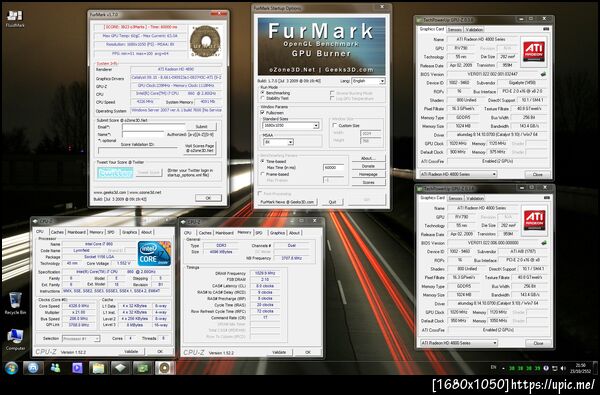Open the Lang English dropdown
This screenshot has height=395, width=600.
coord(368,82)
